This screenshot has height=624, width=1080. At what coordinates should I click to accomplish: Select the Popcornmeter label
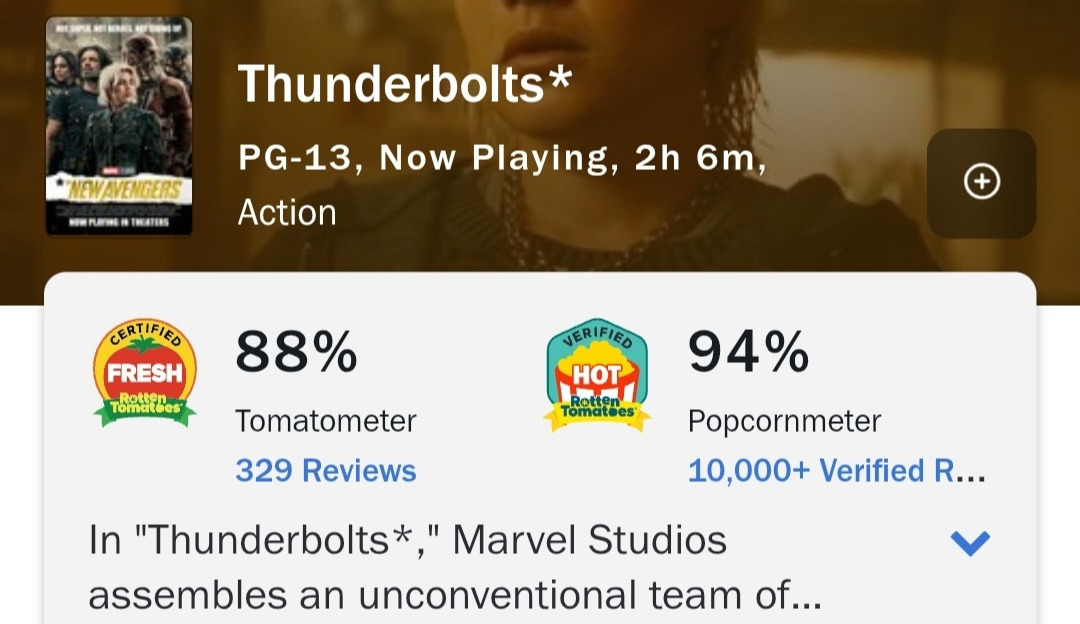[784, 421]
